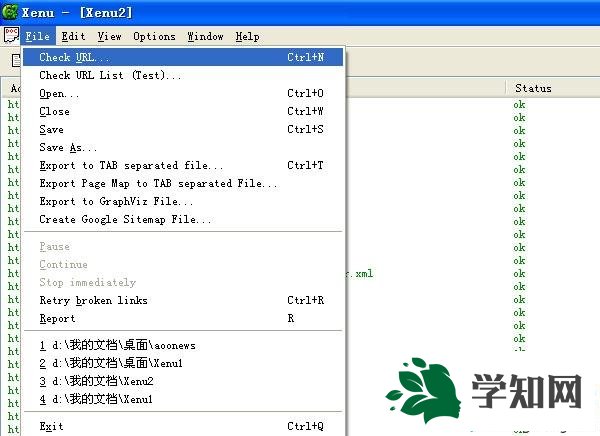Choose Open... menu entry
Viewport: 600px width, 436px height.
183,93
